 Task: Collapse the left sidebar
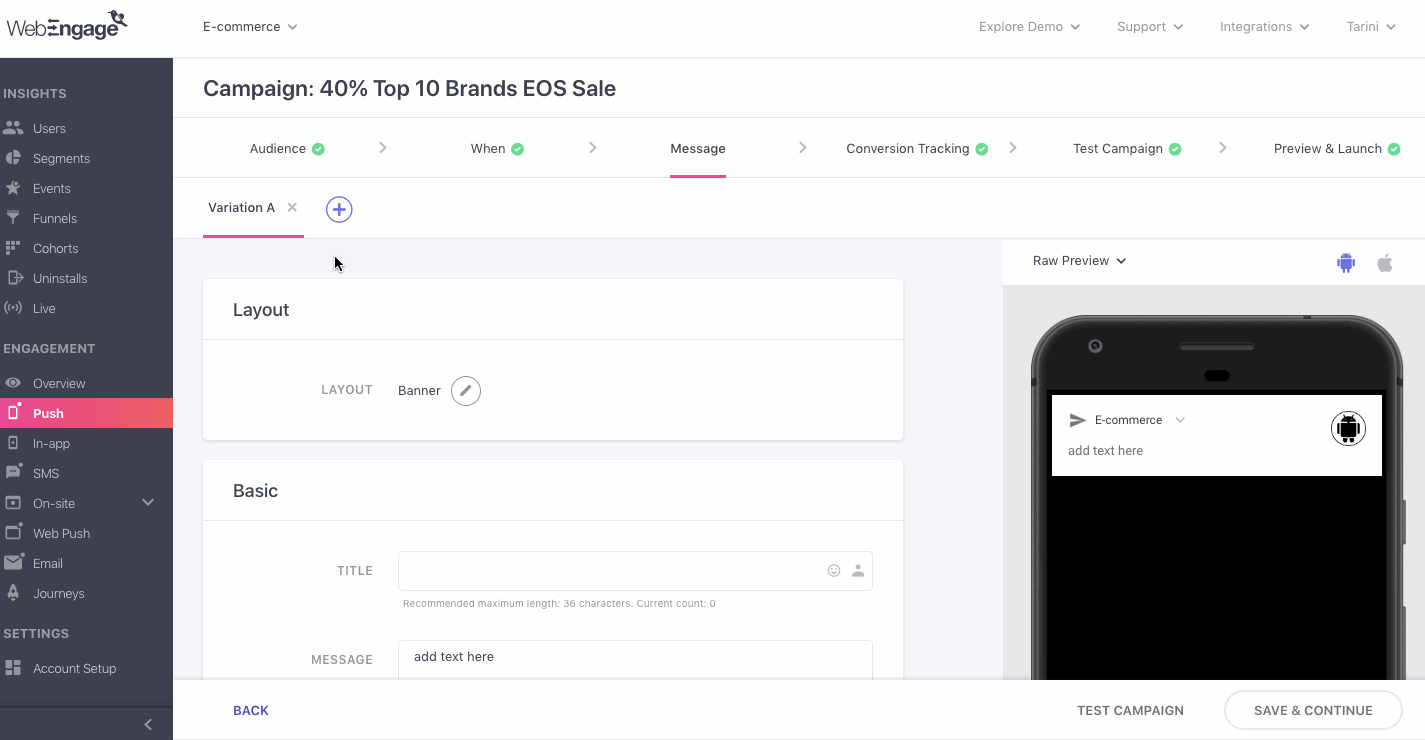click(x=148, y=725)
